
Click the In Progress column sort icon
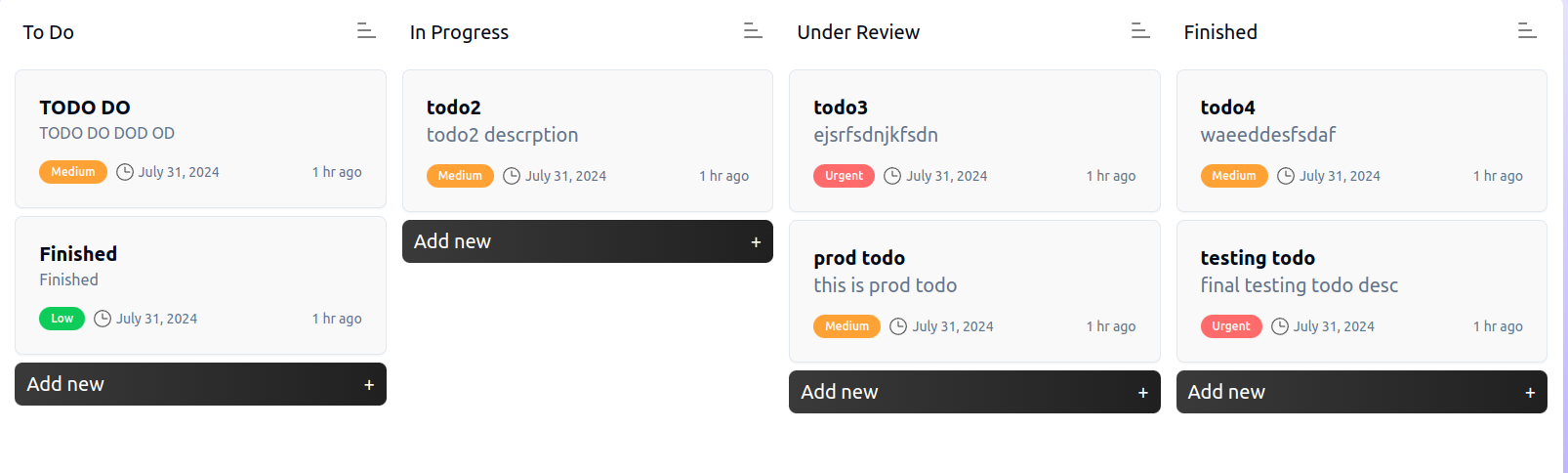(x=753, y=31)
